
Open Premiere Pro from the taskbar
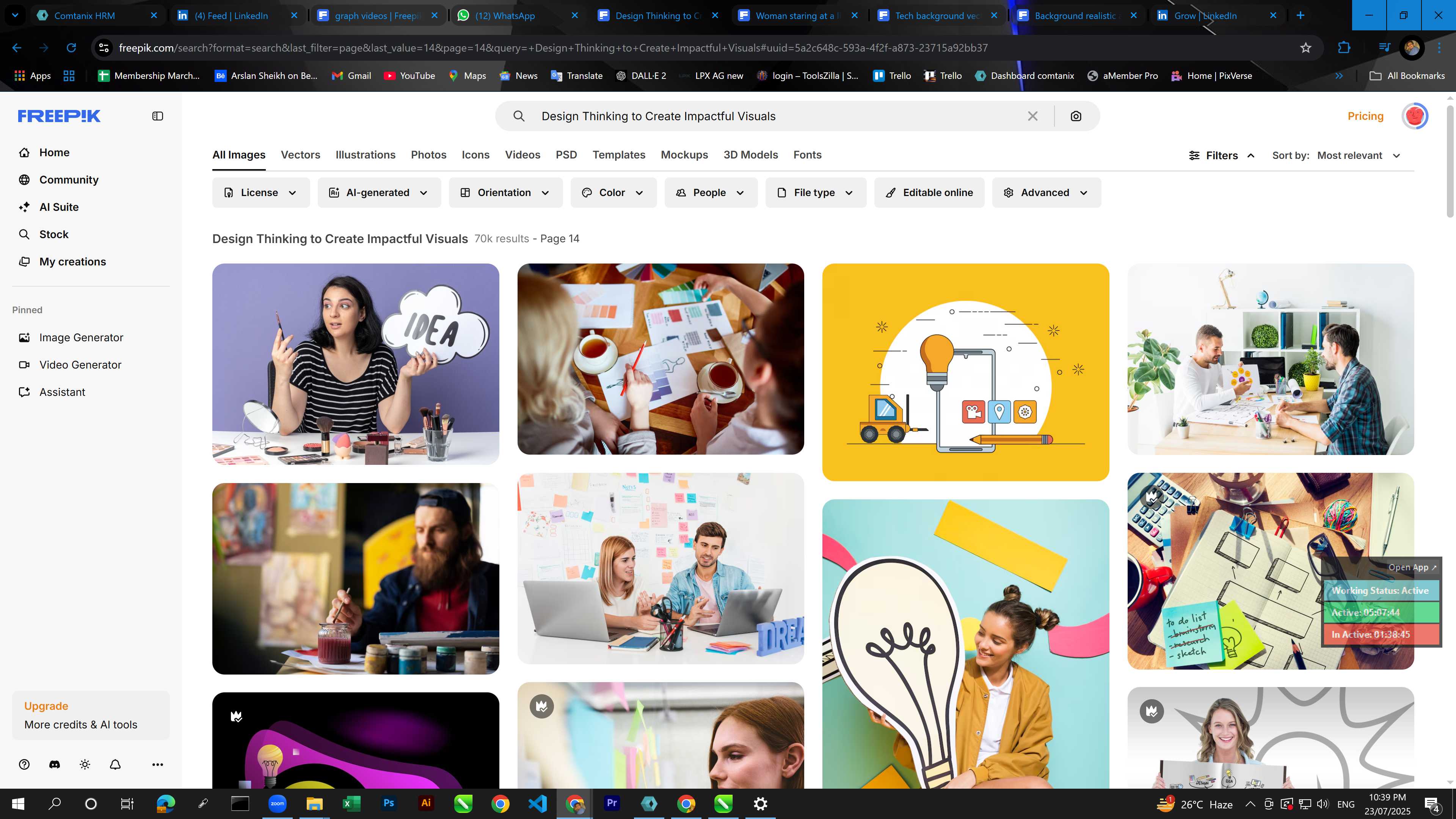612,803
